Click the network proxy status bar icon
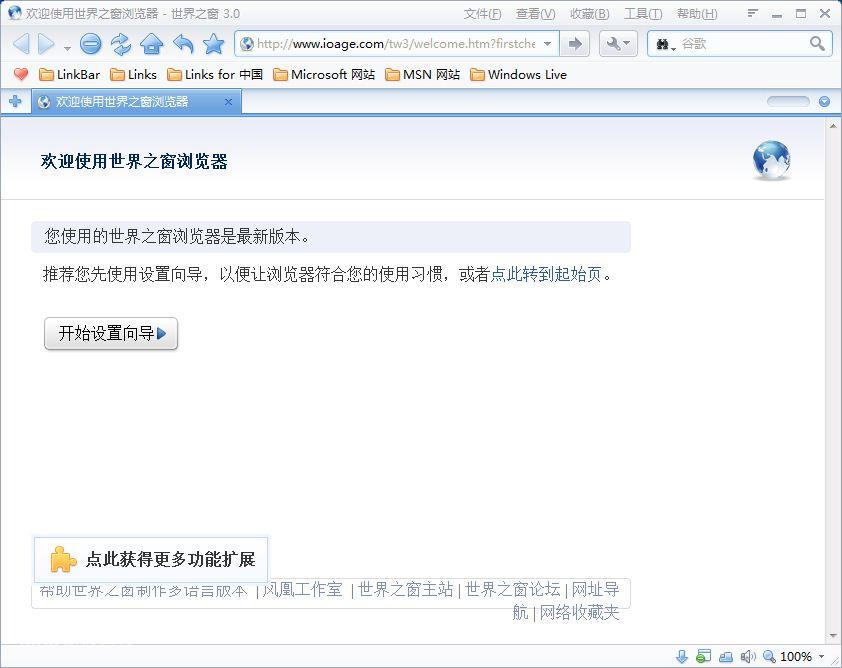 [x=726, y=657]
